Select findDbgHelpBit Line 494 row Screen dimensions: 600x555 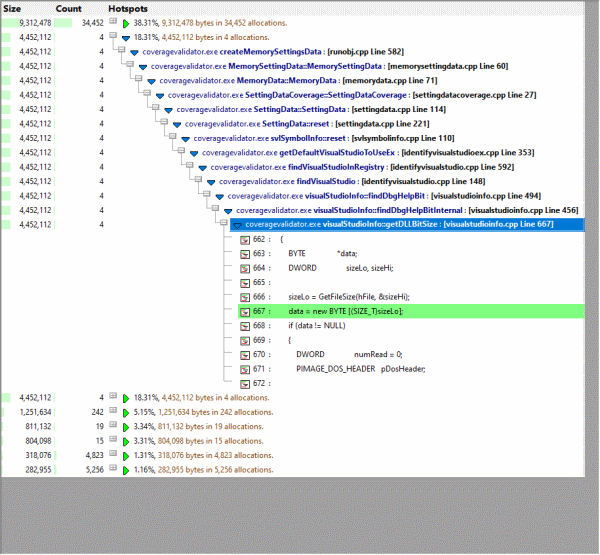tap(384, 196)
